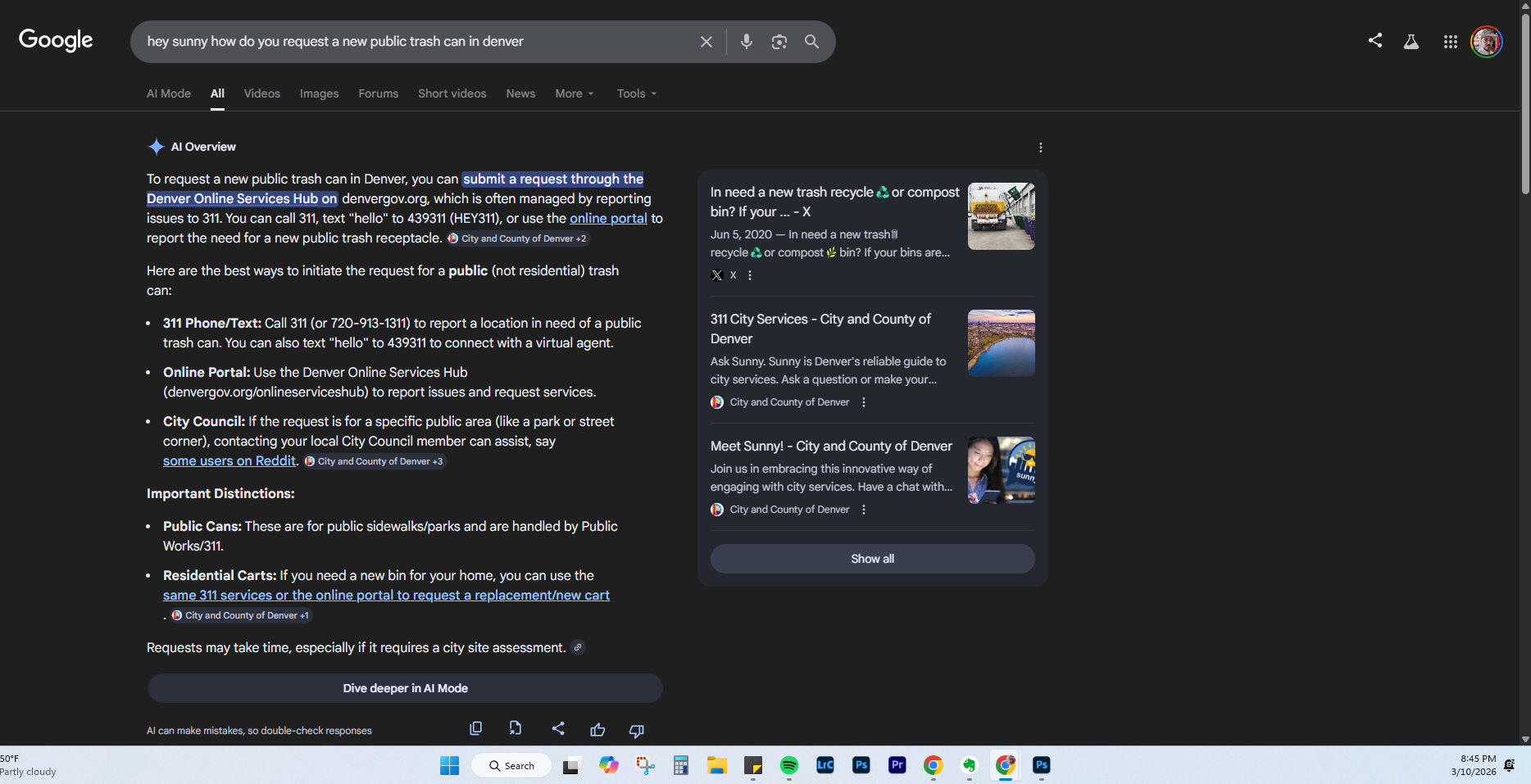Viewport: 1531px width, 784px height.
Task: Copy the AI Overview response
Action: [x=475, y=728]
